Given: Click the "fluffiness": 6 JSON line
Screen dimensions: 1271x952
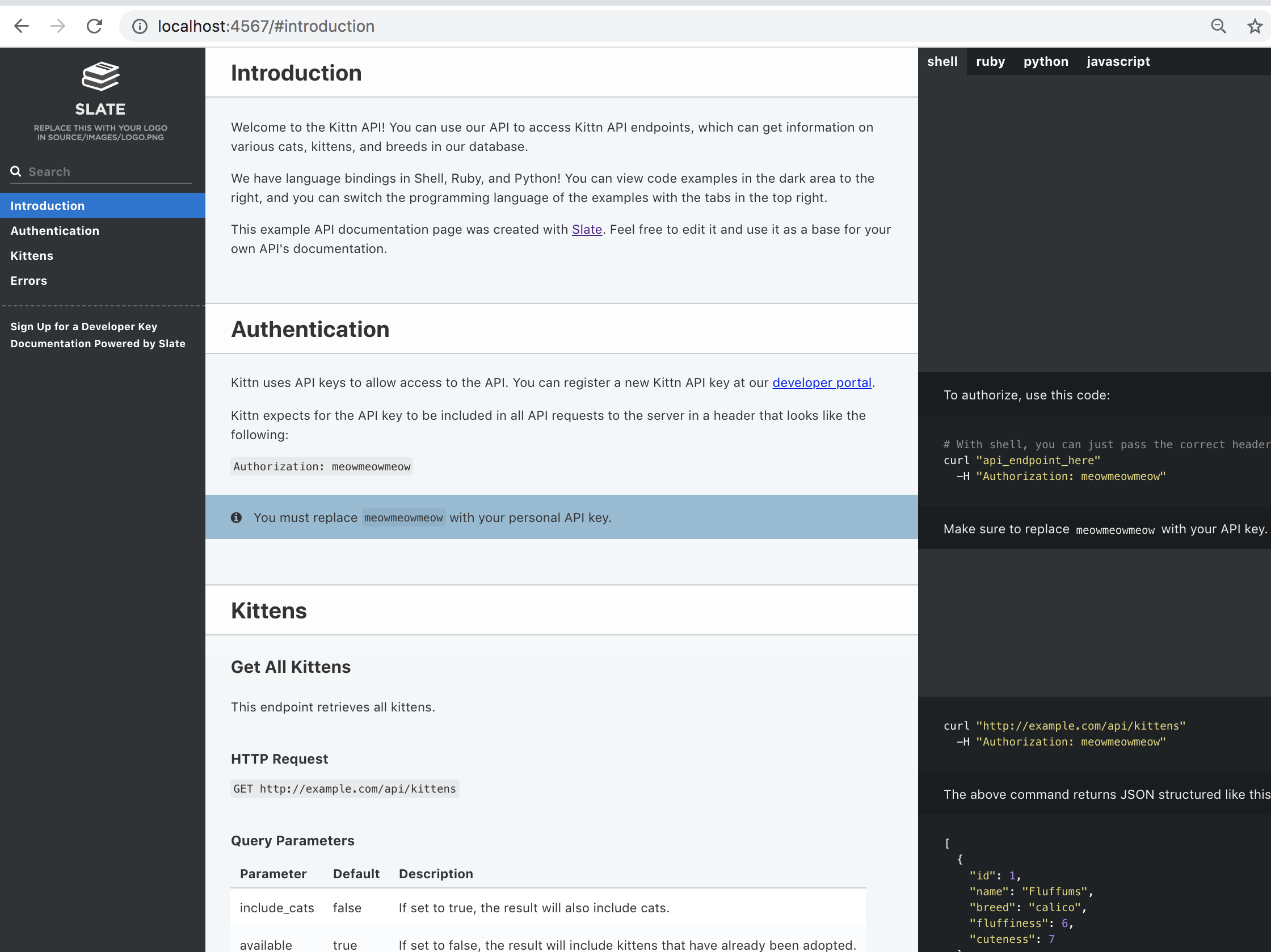Looking at the screenshot, I should [x=1021, y=923].
